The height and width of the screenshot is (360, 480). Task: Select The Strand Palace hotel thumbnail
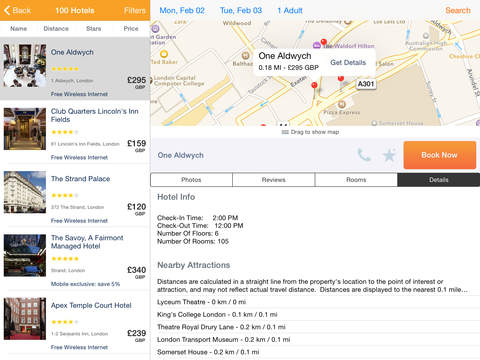[x=25, y=192]
